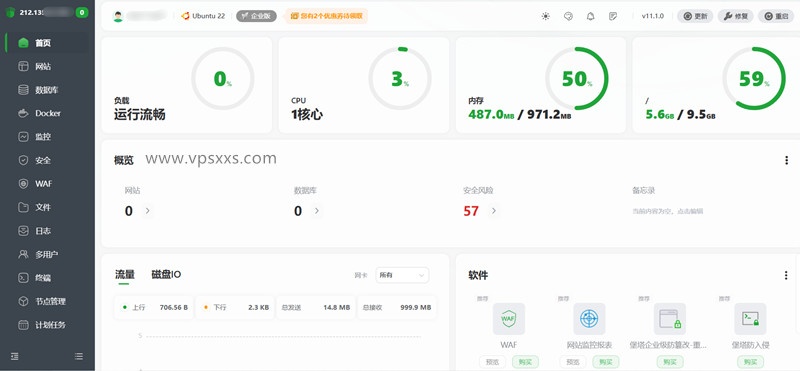Click the 日志 sidebar icon
The width and height of the screenshot is (800, 371).
click(23, 231)
